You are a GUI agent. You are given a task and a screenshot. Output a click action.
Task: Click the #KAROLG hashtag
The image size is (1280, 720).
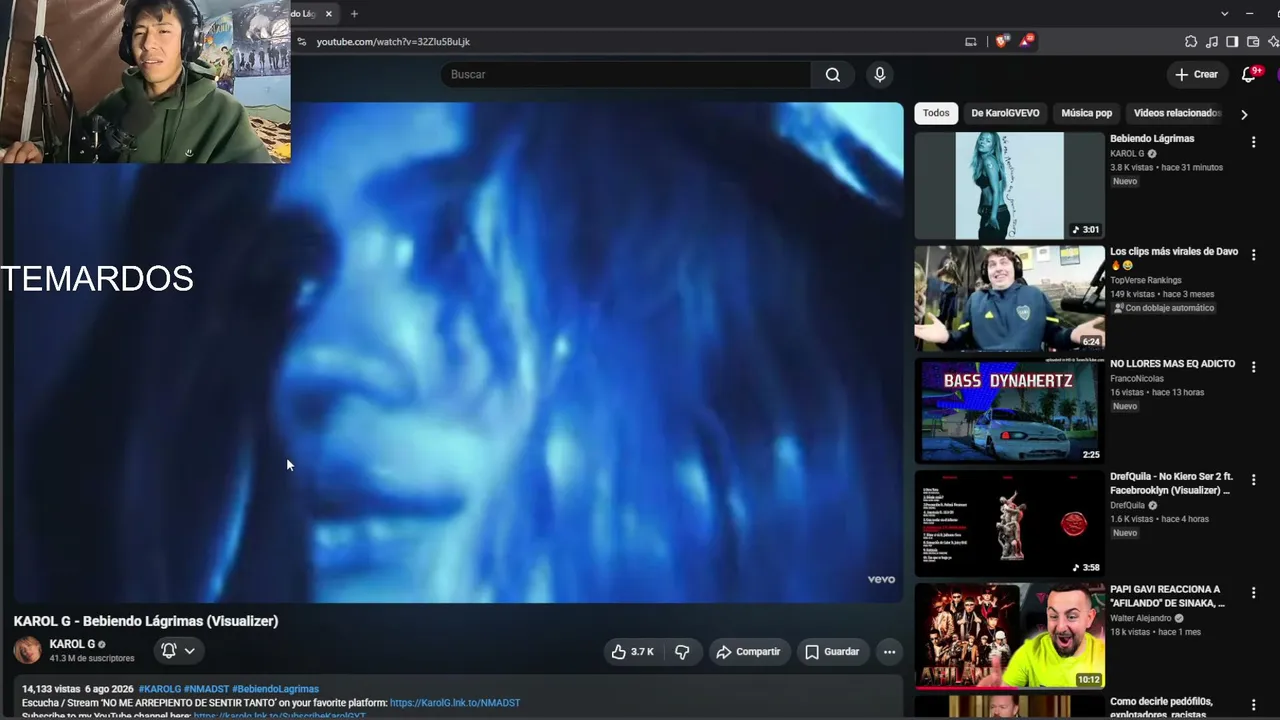tap(160, 689)
